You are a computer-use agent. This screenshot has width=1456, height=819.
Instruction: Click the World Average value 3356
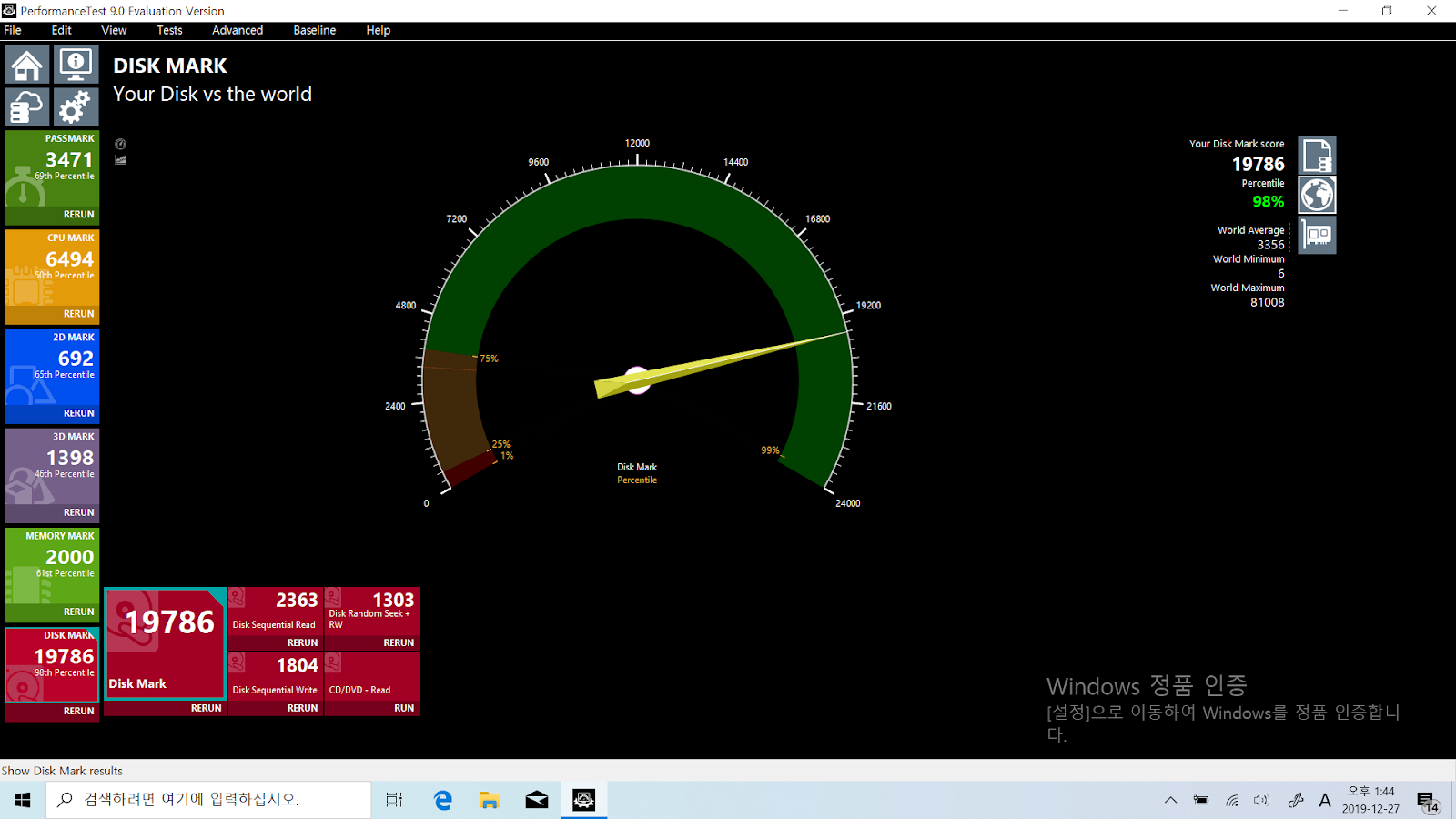click(x=1271, y=245)
